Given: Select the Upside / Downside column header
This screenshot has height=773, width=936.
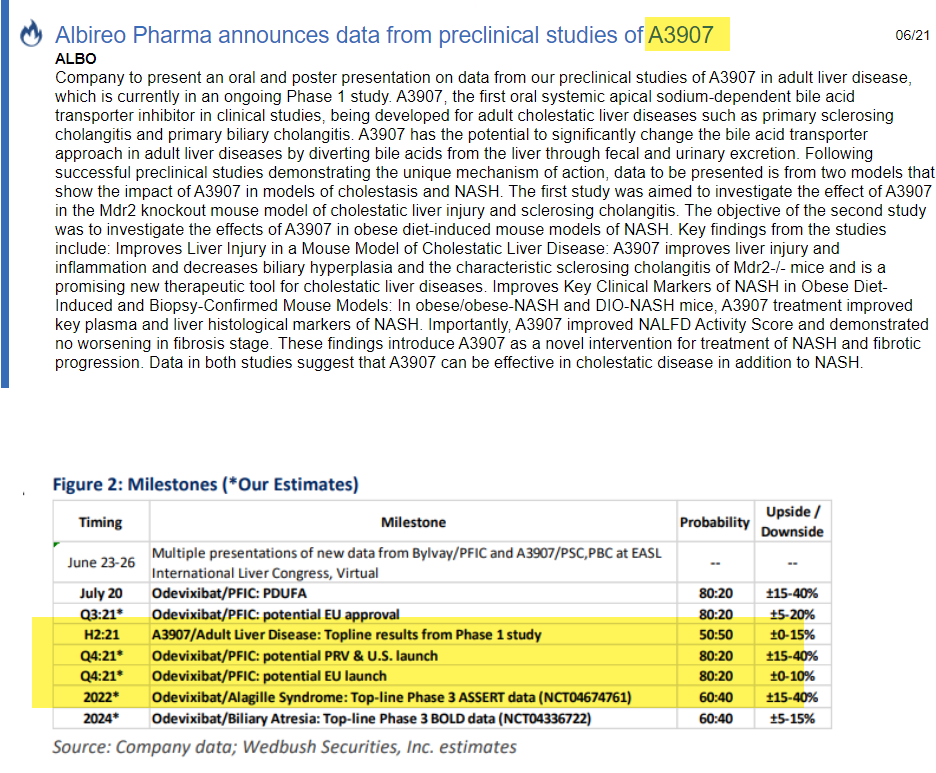Looking at the screenshot, I should [792, 522].
